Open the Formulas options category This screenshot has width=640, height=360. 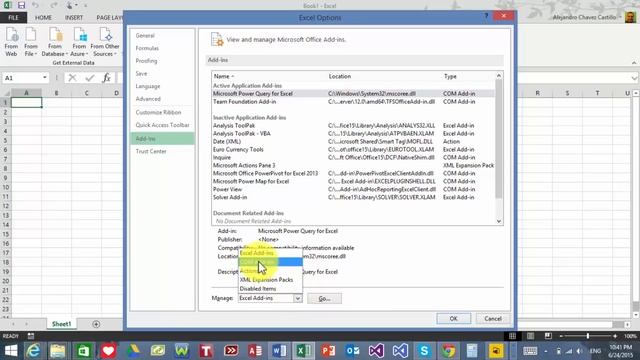tap(147, 48)
